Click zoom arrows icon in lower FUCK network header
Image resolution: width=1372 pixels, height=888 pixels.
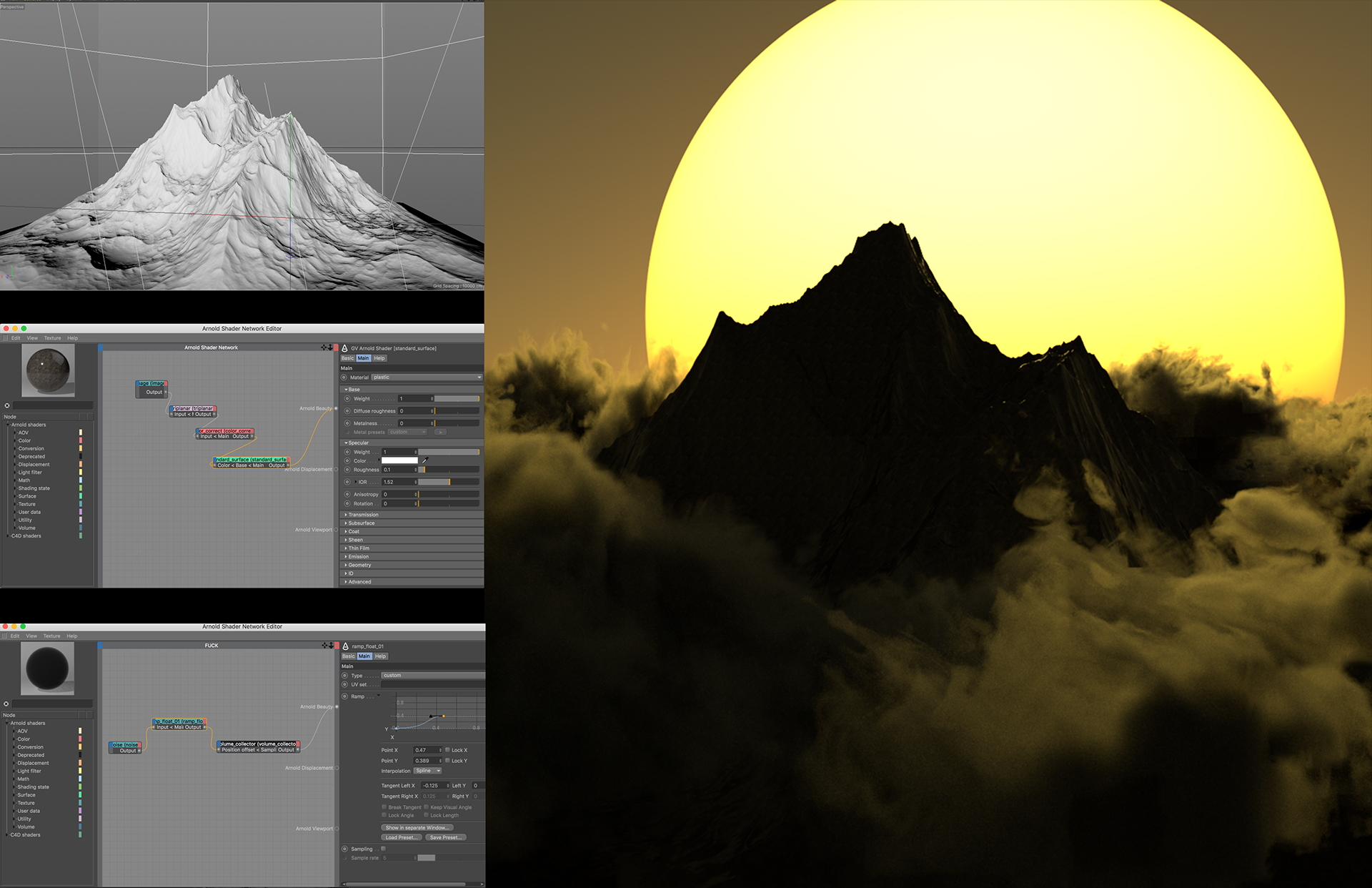331,646
